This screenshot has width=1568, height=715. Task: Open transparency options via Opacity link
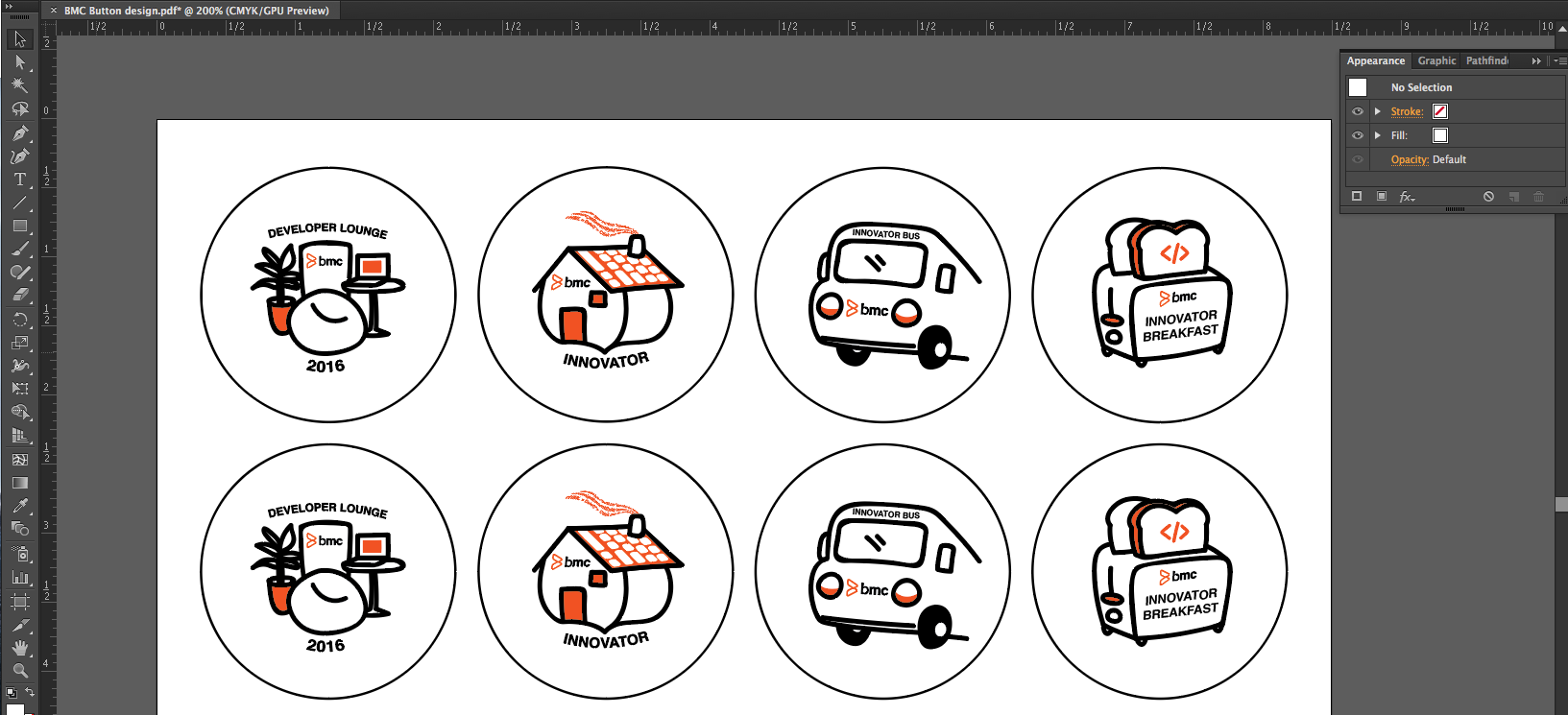[1410, 159]
